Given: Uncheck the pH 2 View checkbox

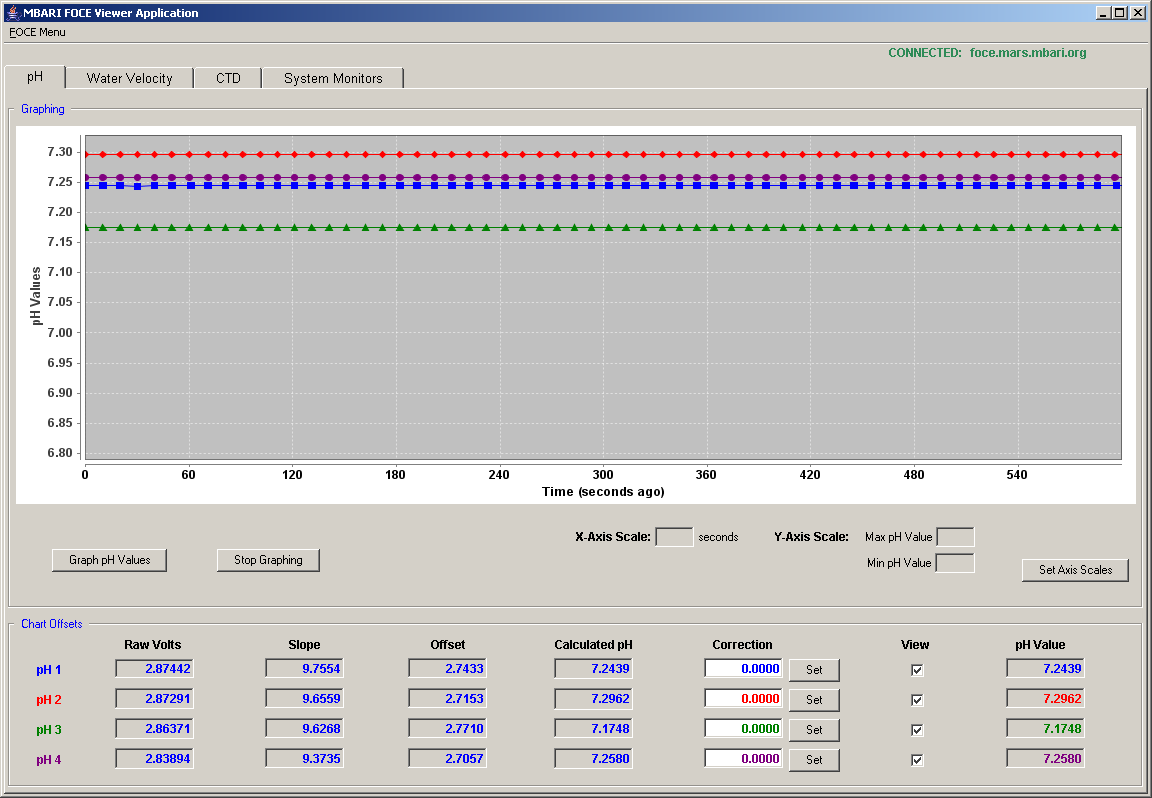Looking at the screenshot, I should 917,700.
